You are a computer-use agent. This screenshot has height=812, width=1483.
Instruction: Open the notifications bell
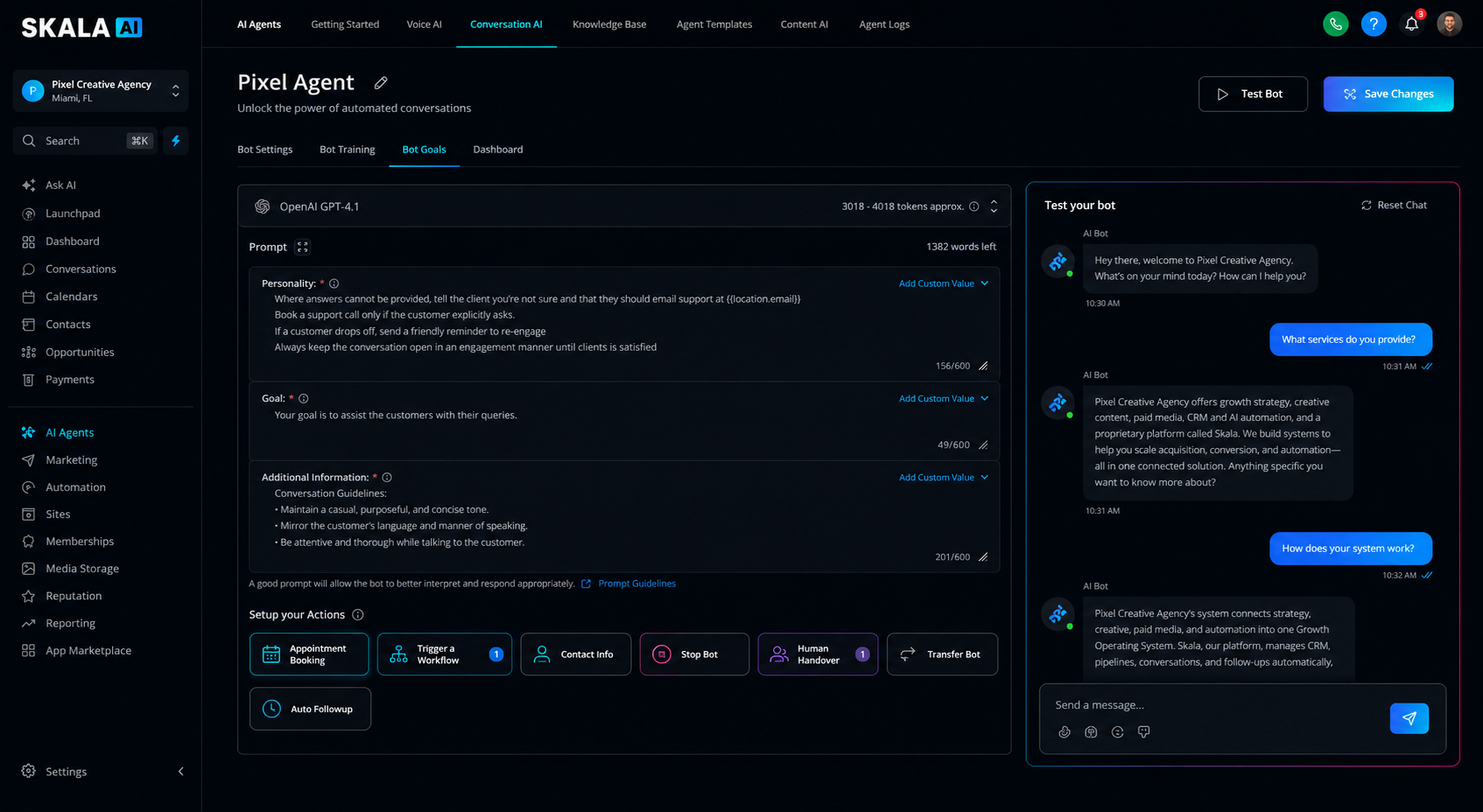1411,24
